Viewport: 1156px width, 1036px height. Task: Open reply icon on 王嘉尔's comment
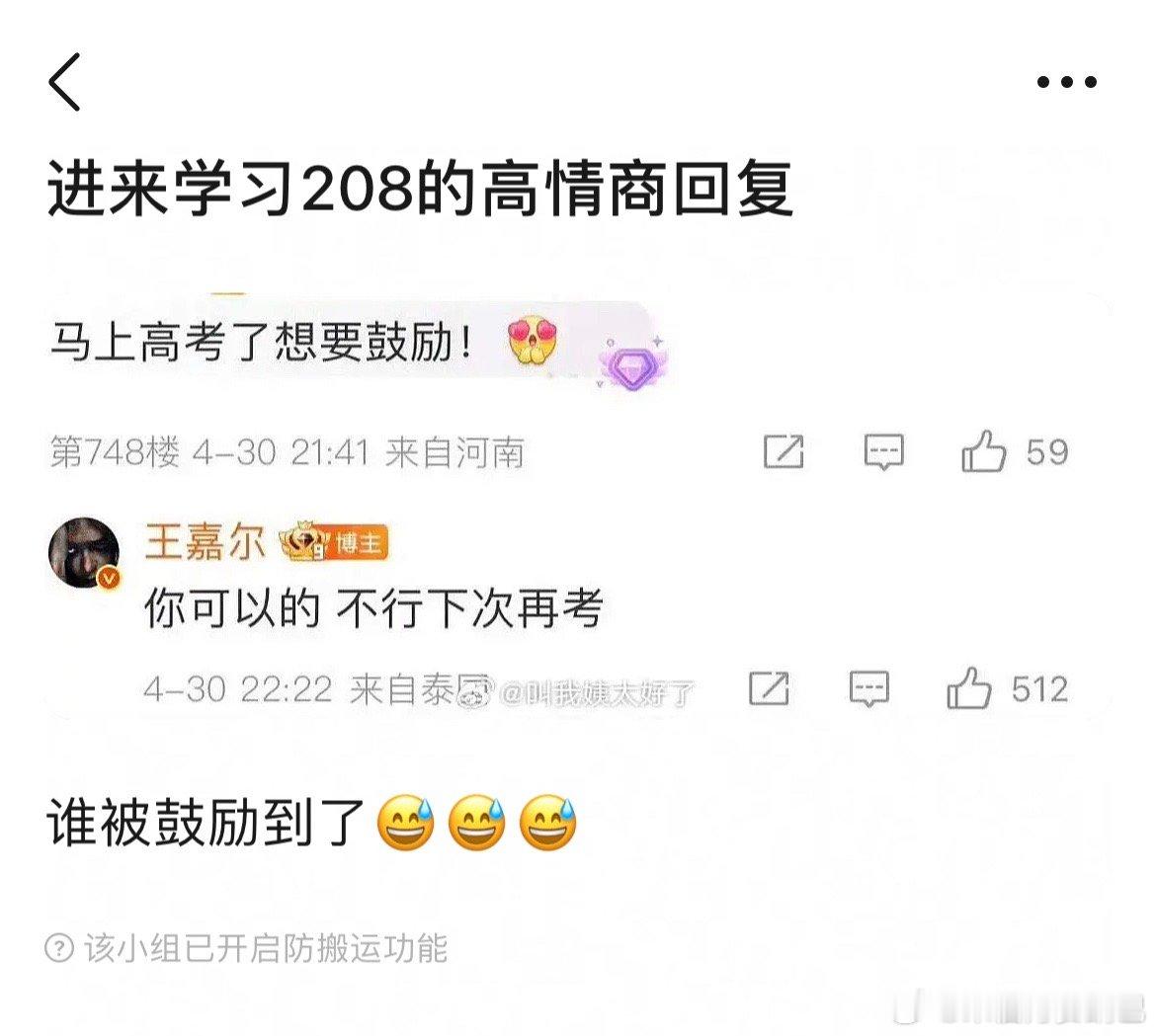tap(868, 689)
